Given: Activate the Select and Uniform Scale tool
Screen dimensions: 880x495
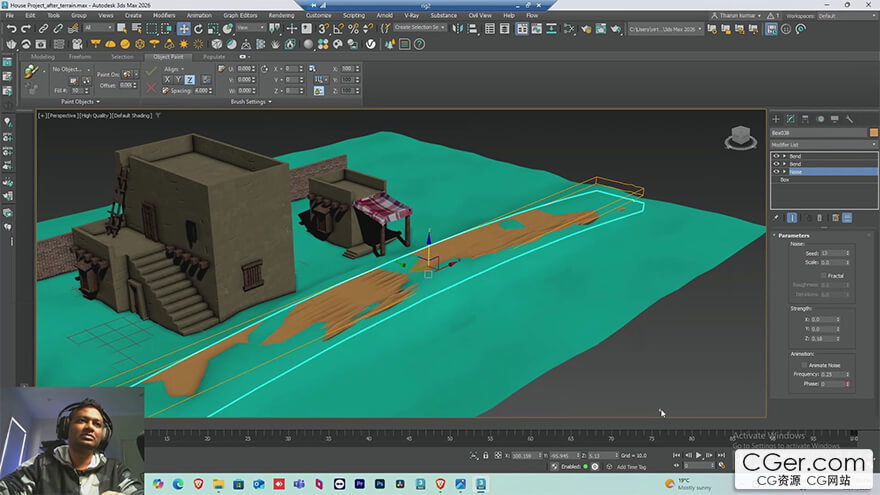Looking at the screenshot, I should [x=213, y=29].
